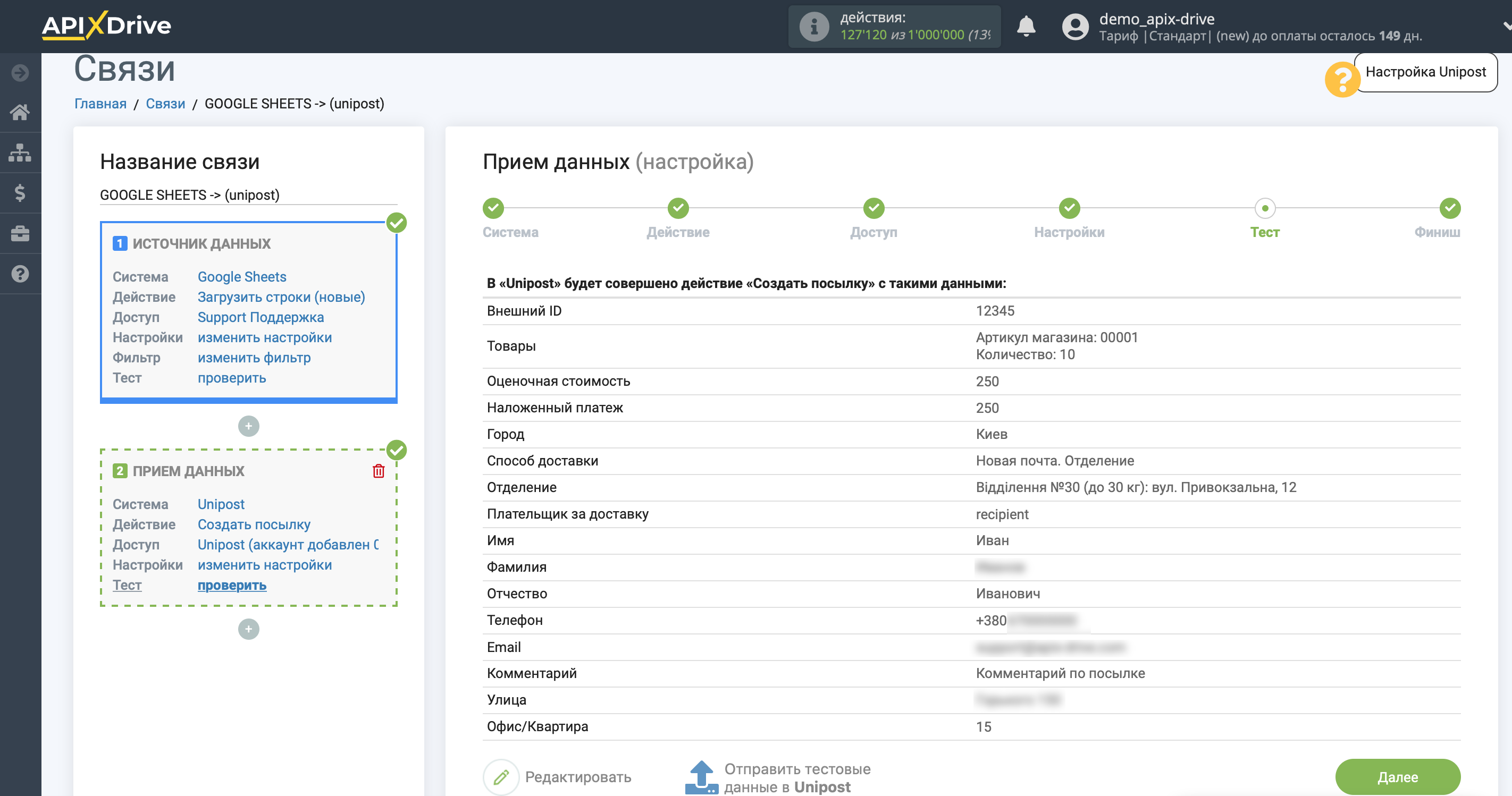Click проверить in data source block
This screenshot has width=1512, height=796.
coord(232,378)
